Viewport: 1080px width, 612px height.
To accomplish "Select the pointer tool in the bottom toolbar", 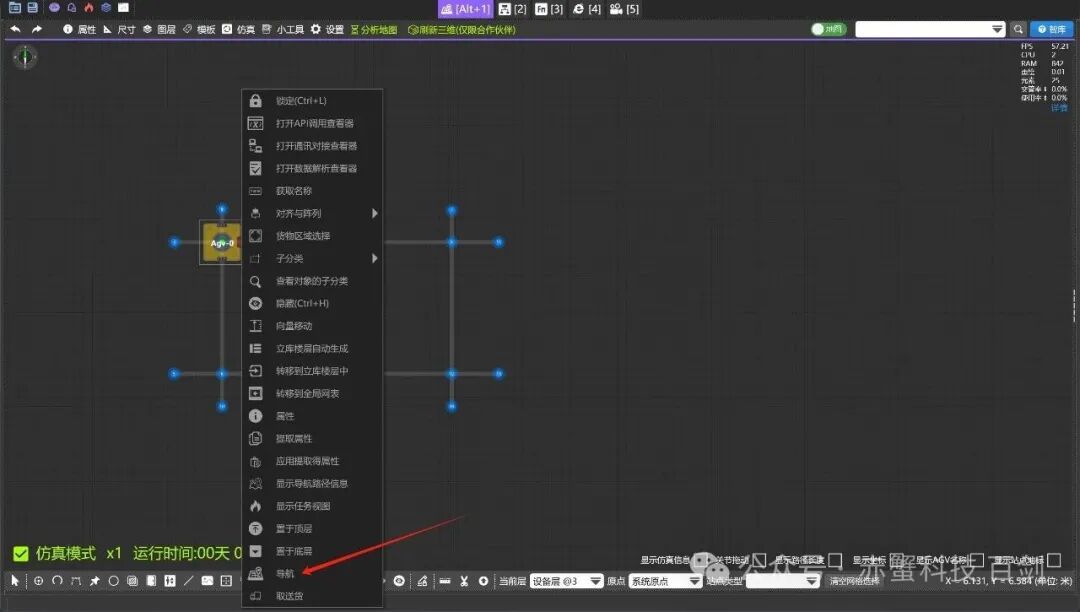I will point(14,581).
